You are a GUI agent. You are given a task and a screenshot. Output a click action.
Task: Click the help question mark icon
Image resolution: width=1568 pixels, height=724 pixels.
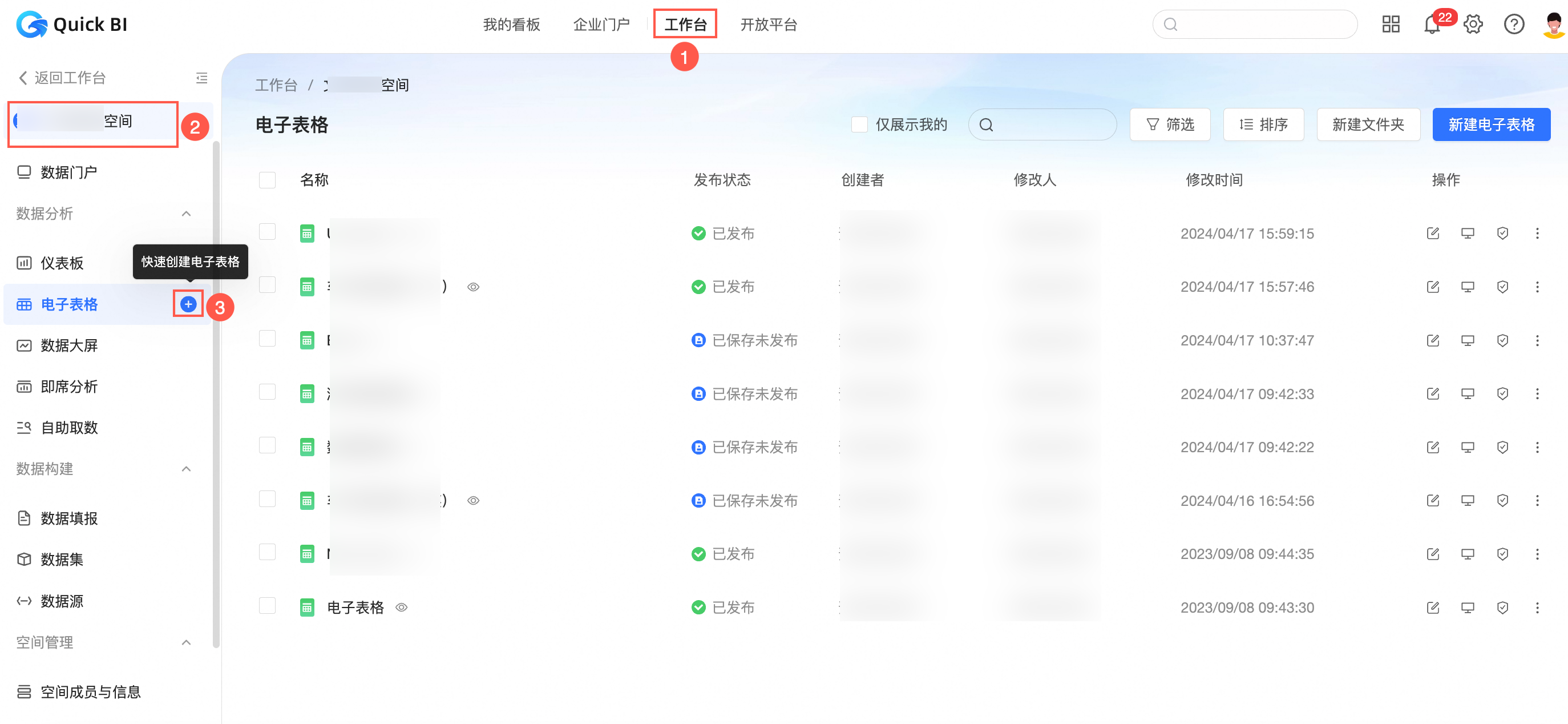tap(1513, 25)
